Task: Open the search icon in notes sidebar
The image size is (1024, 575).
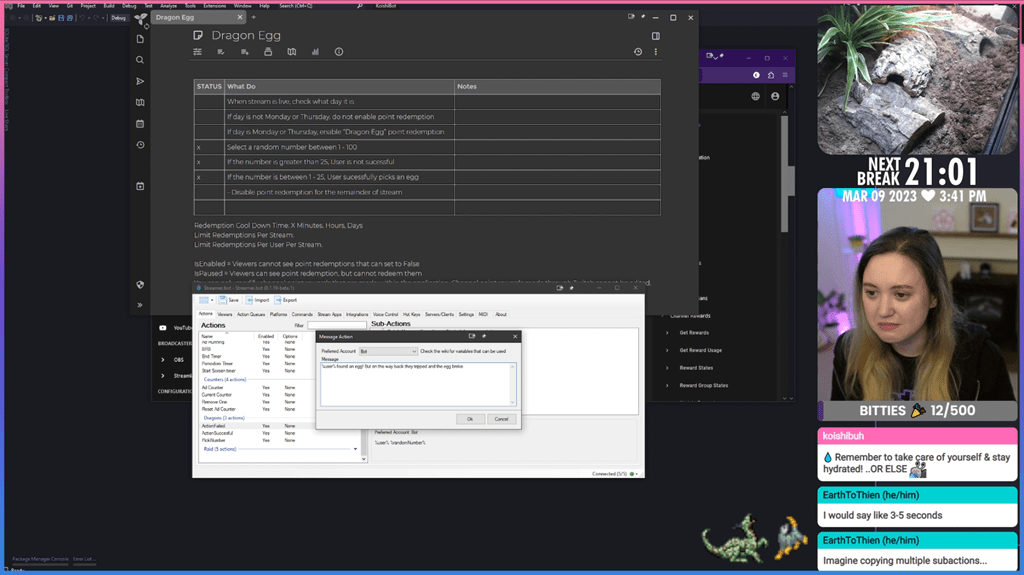Action: tap(140, 60)
